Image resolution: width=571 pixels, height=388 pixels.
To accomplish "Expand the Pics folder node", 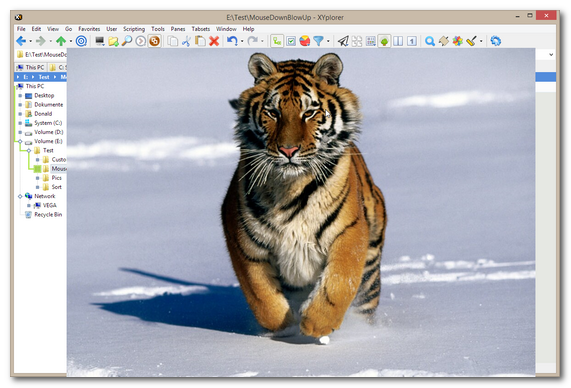I will click(x=38, y=178).
